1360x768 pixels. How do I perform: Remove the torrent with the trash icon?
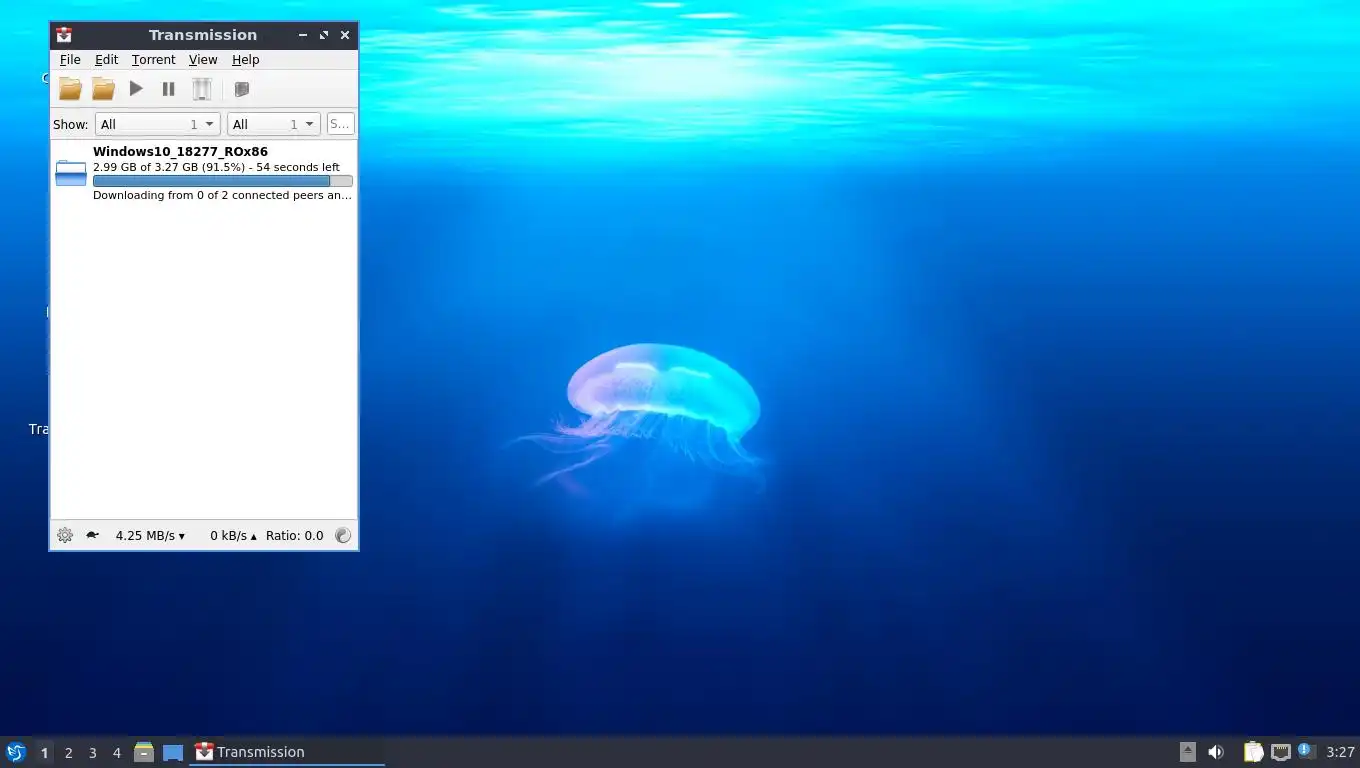pos(202,89)
